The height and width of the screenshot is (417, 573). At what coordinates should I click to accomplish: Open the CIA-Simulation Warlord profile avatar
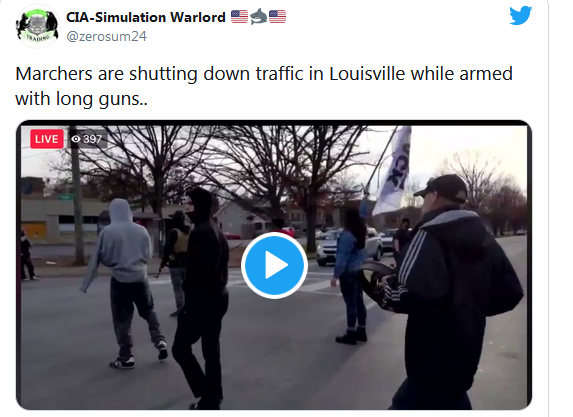point(37,25)
